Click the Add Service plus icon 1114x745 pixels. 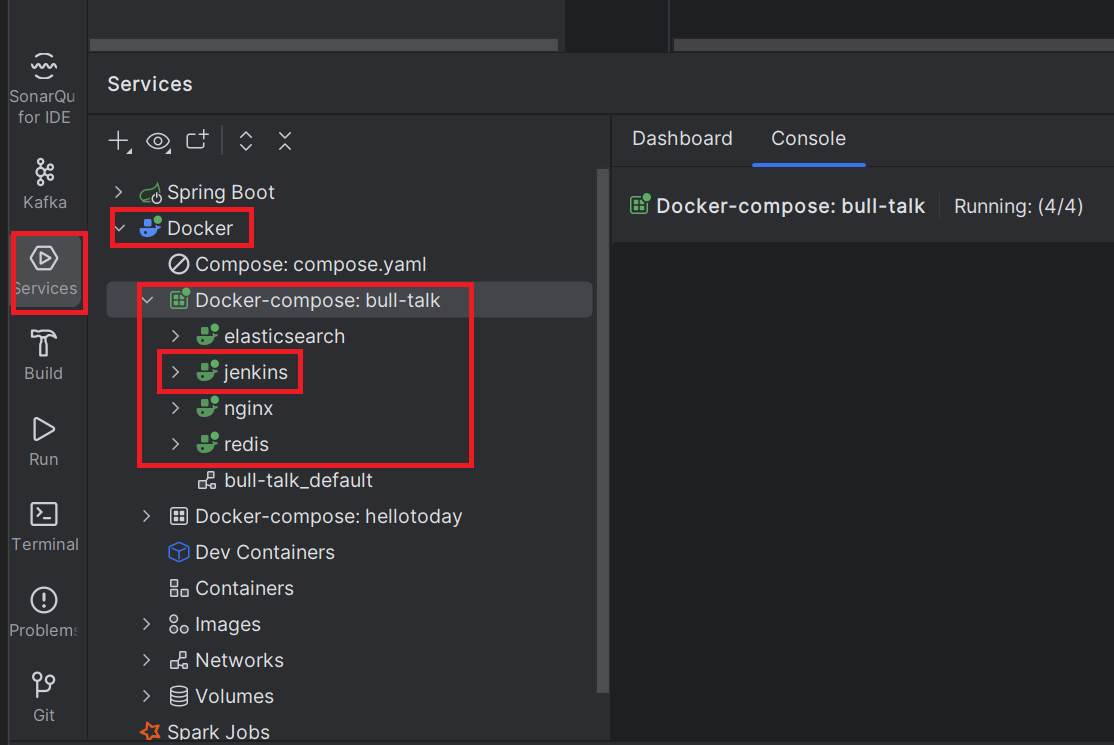click(x=119, y=141)
